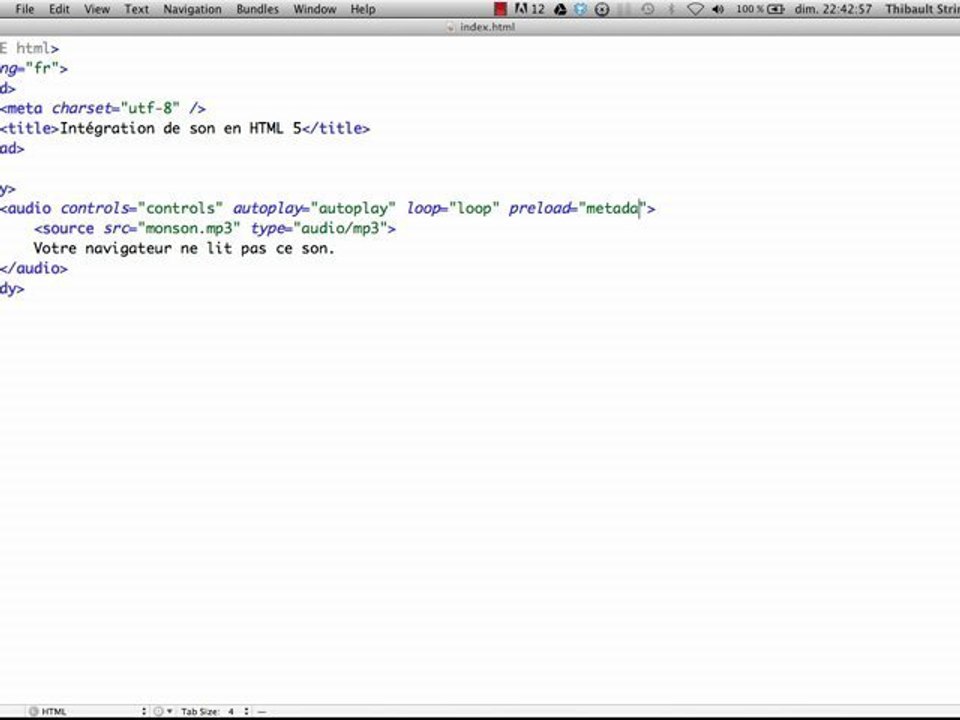Open the Wi-Fi status menu
The image size is (960, 720).
[x=695, y=9]
